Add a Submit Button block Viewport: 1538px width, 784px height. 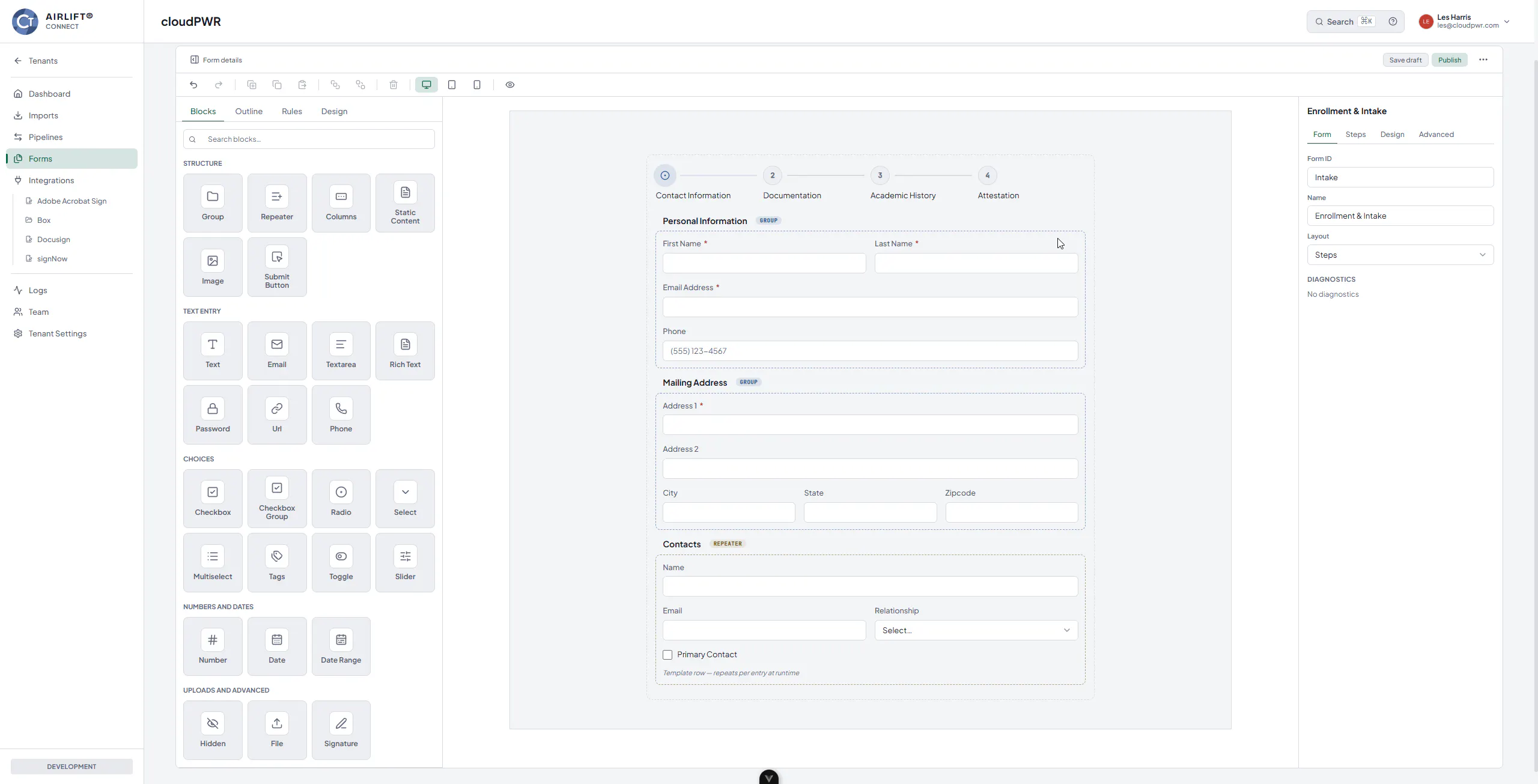click(277, 267)
